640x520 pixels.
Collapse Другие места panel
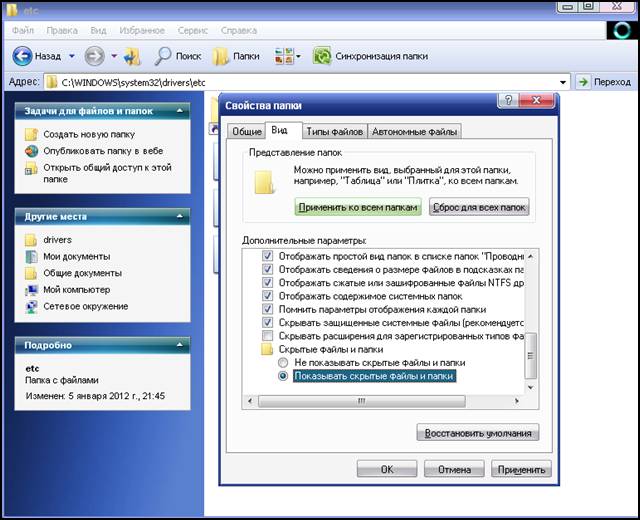[x=180, y=216]
